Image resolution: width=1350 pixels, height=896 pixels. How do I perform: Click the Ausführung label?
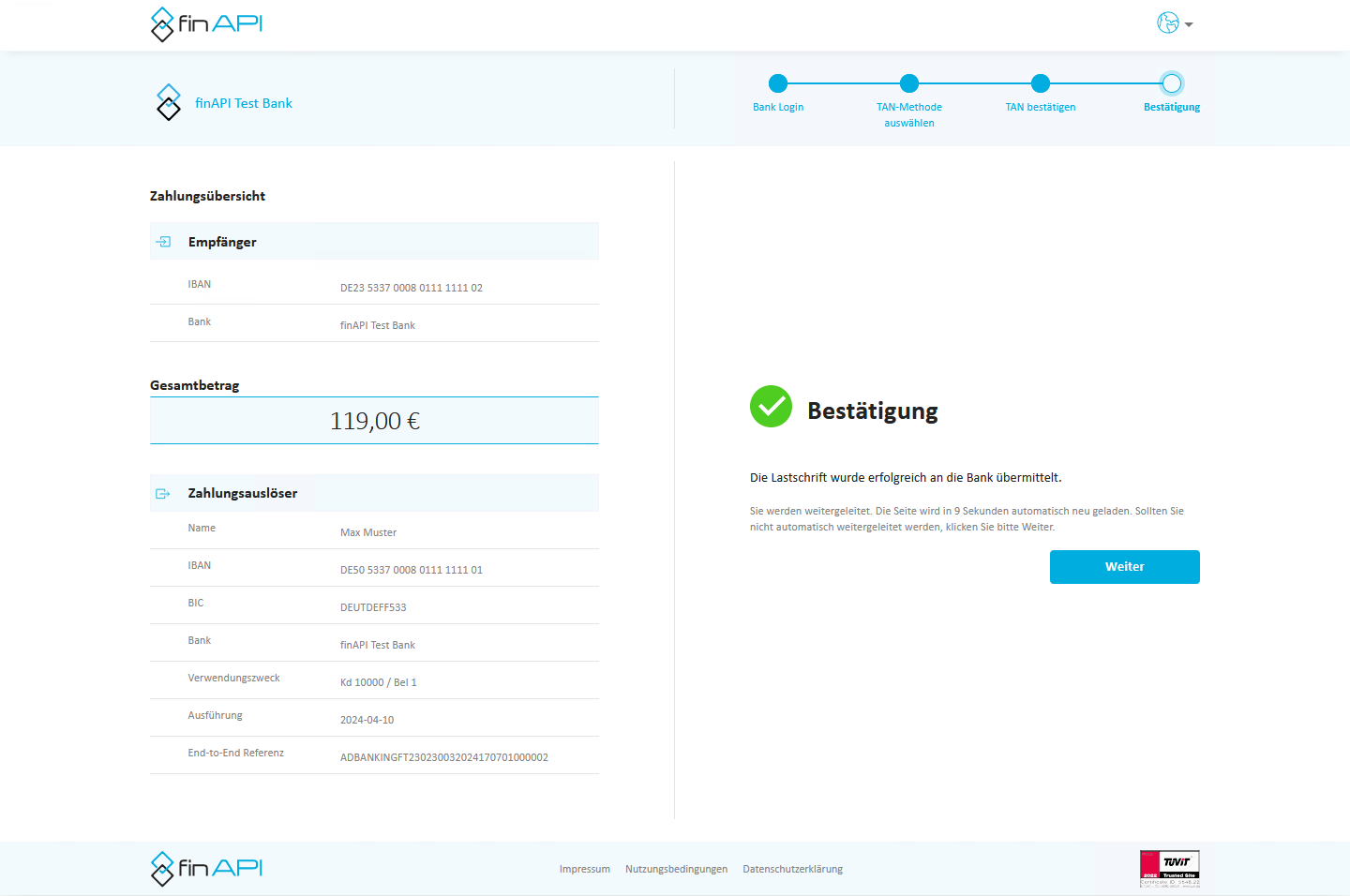pos(215,715)
